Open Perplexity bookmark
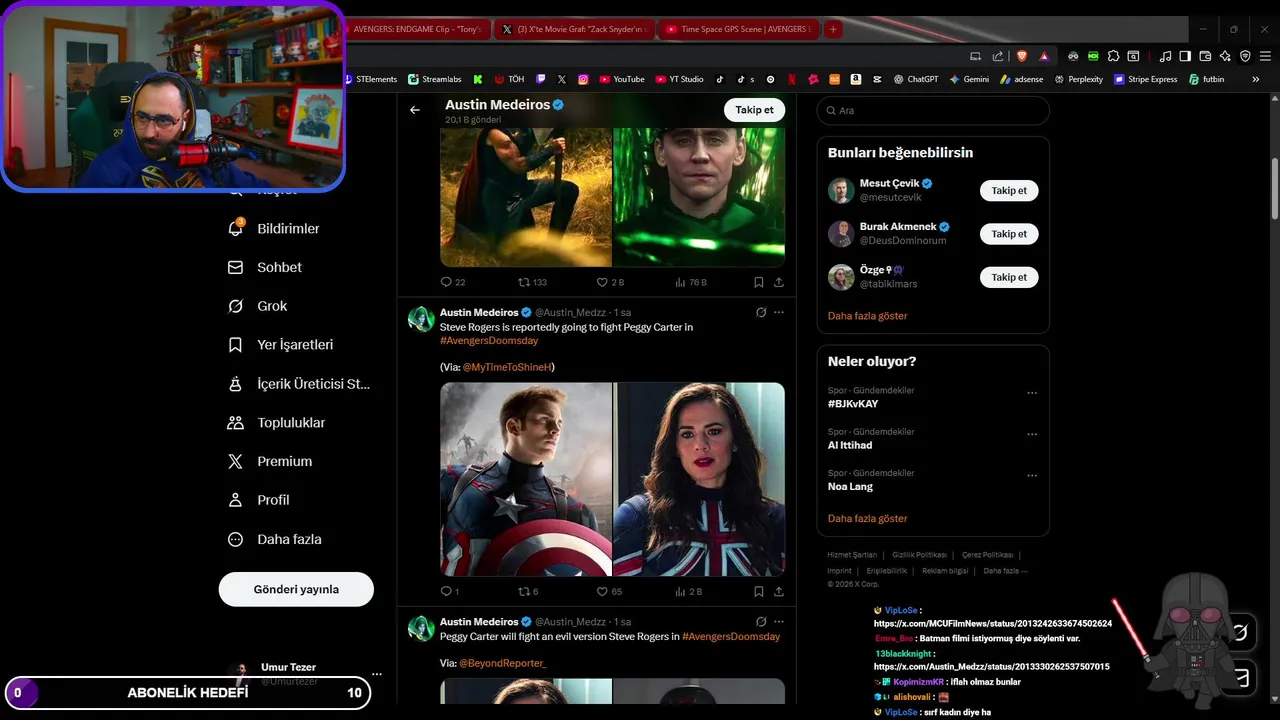 coord(1078,79)
